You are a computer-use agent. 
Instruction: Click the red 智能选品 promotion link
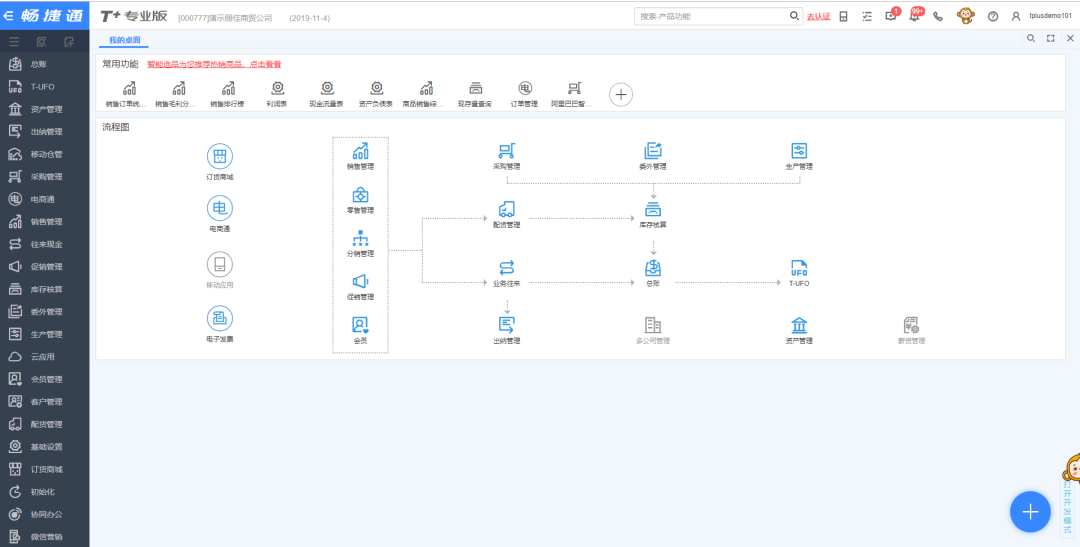(214, 64)
